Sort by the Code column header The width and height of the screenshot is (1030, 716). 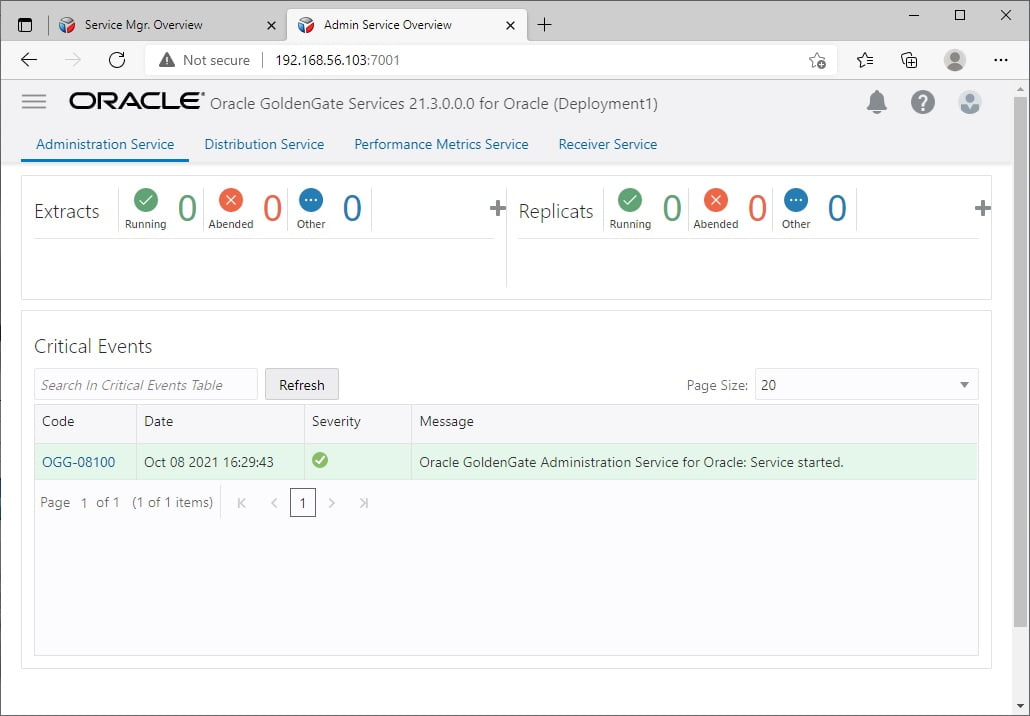[85, 423]
